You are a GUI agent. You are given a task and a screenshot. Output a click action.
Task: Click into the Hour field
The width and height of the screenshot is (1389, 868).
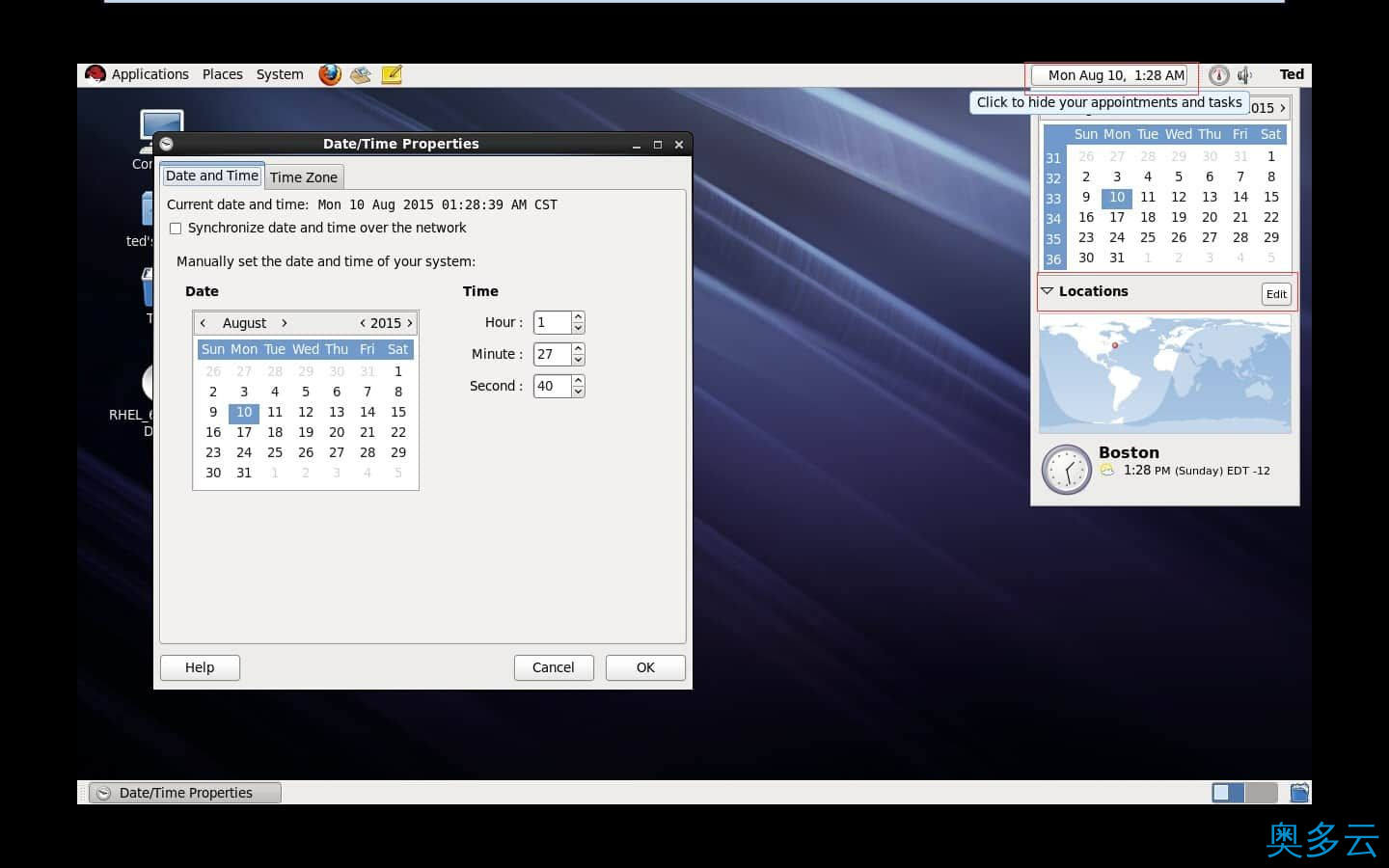pyautogui.click(x=553, y=322)
